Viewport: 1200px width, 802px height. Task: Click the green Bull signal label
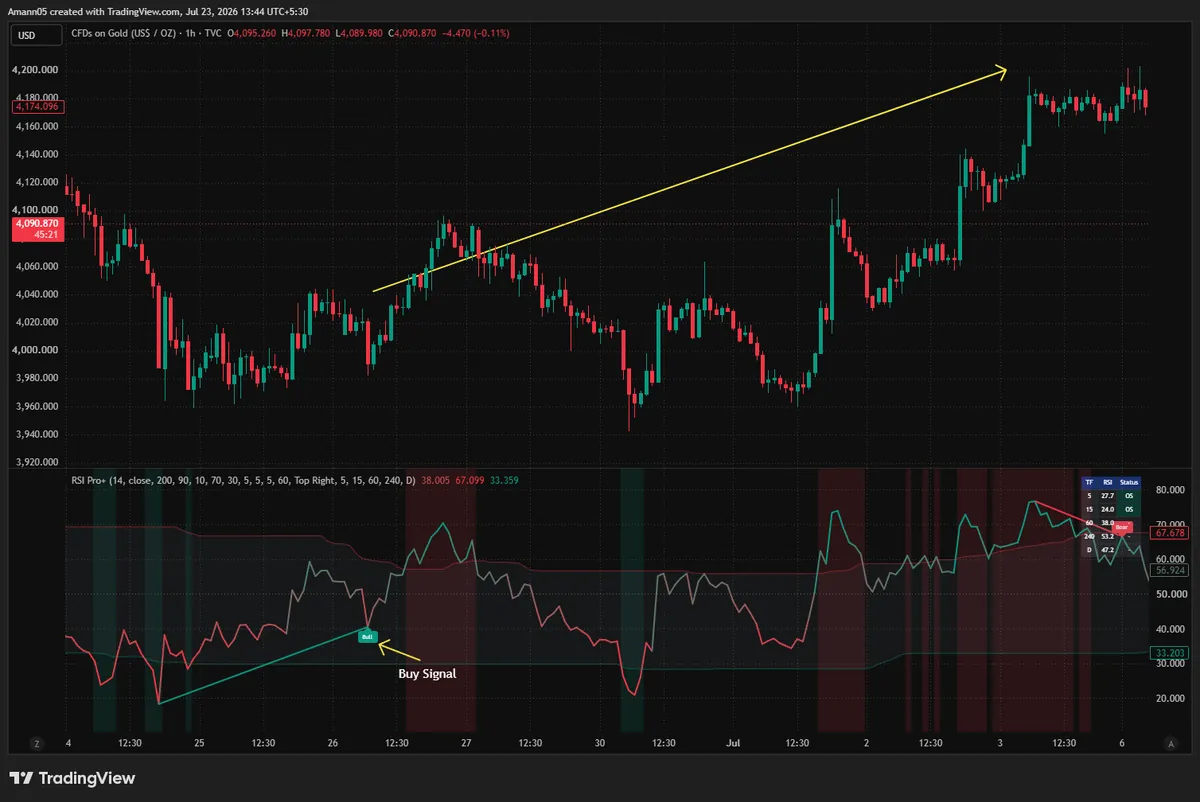coord(367,636)
